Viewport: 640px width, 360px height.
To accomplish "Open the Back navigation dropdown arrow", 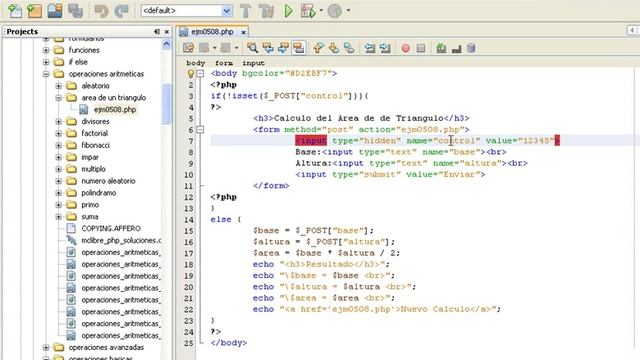I will click(214, 48).
